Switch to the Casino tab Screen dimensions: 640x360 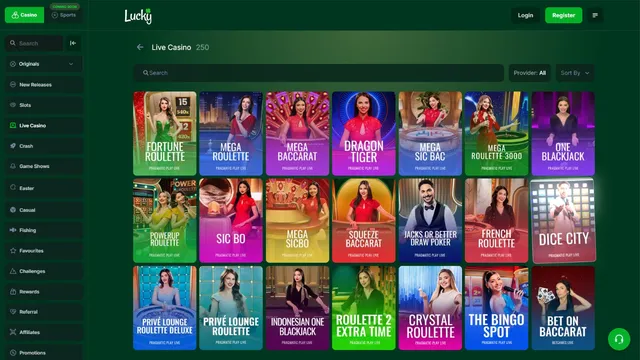click(24, 15)
